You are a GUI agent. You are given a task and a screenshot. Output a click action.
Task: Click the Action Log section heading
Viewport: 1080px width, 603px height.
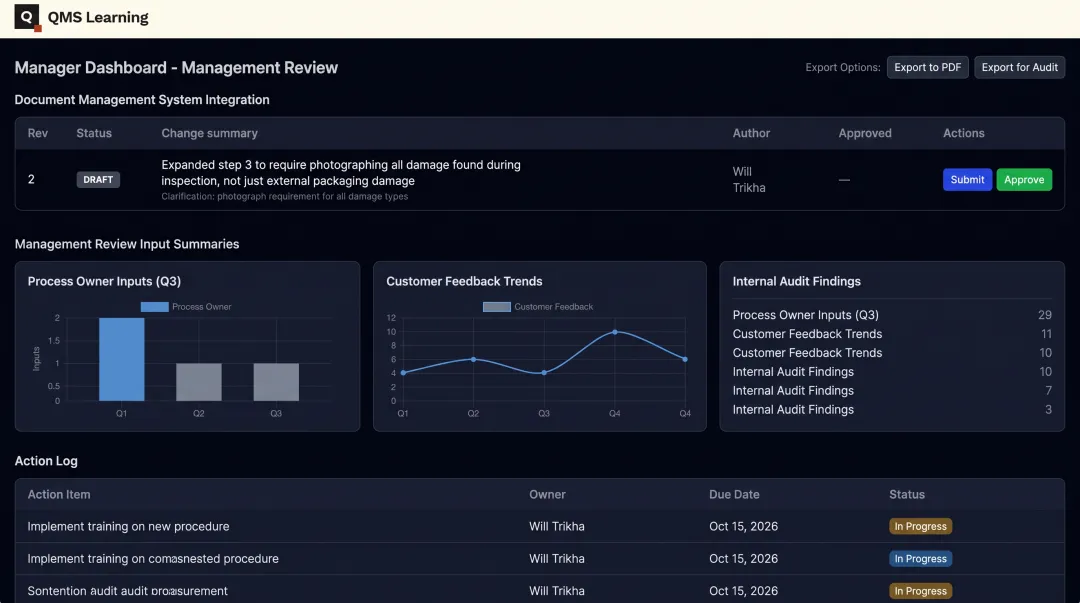46,461
